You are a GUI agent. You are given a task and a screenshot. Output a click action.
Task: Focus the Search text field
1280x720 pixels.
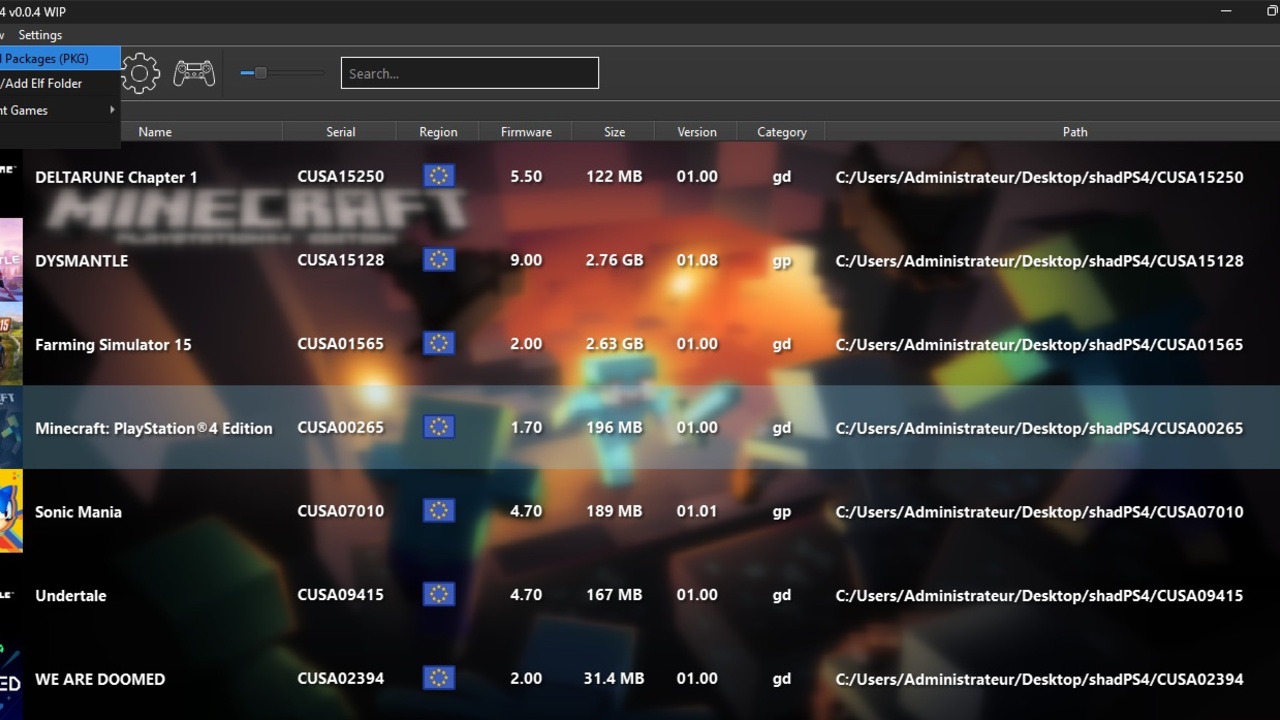(x=469, y=73)
